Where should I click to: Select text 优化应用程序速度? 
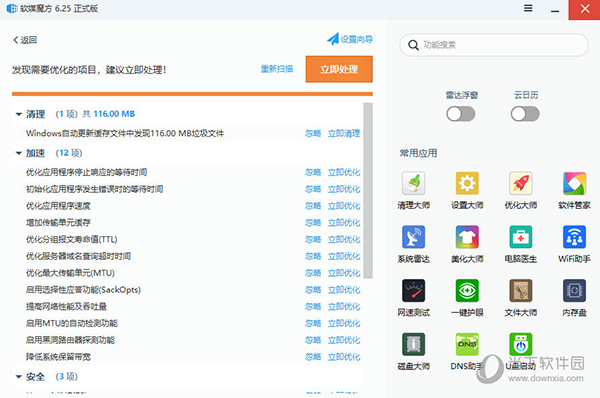click(58, 206)
